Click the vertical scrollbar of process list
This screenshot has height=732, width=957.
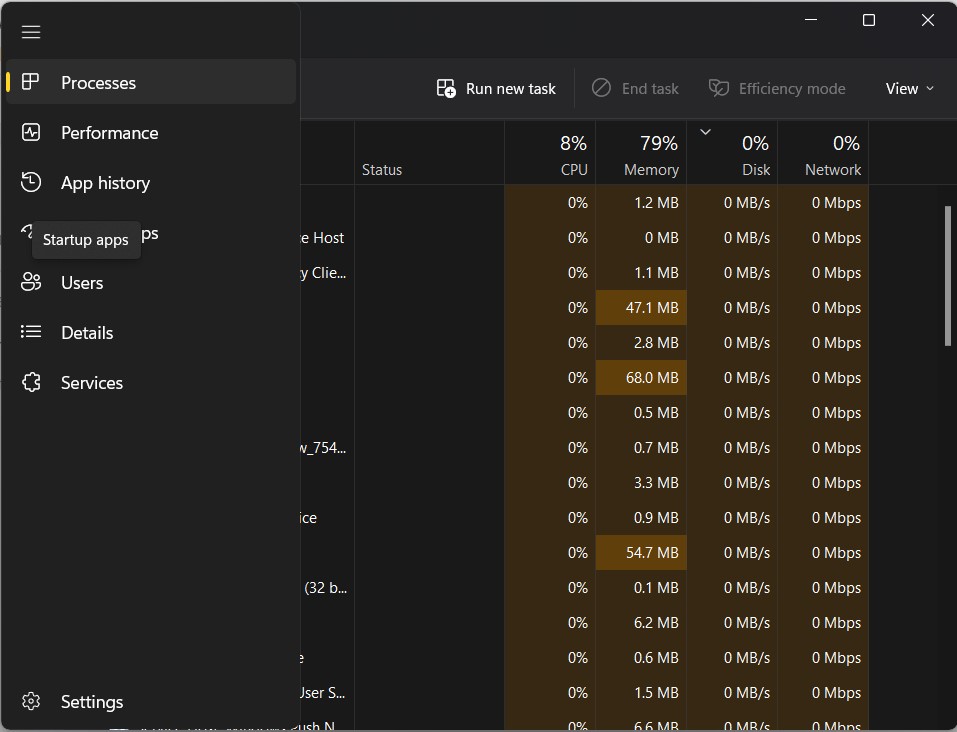pyautogui.click(x=948, y=275)
